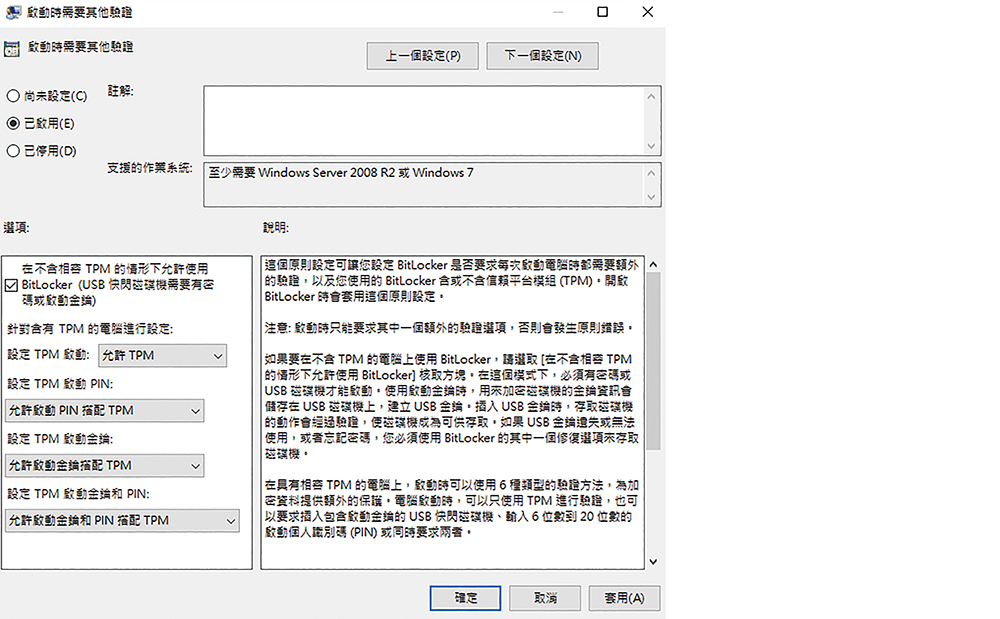The height and width of the screenshot is (619, 1000).
Task: Go to 下一個設定(N) next setting
Action: click(542, 56)
